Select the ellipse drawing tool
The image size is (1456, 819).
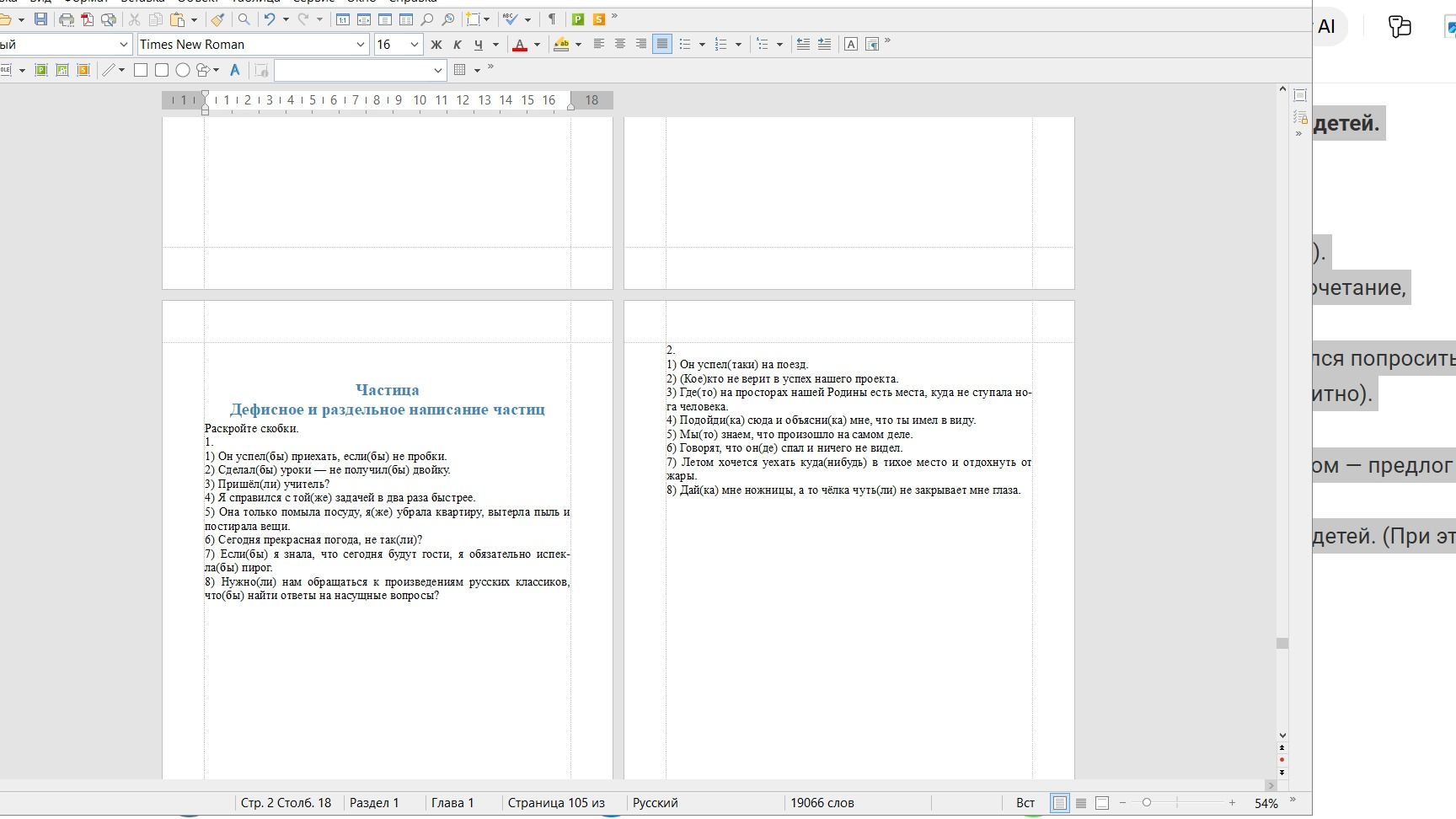[x=182, y=70]
